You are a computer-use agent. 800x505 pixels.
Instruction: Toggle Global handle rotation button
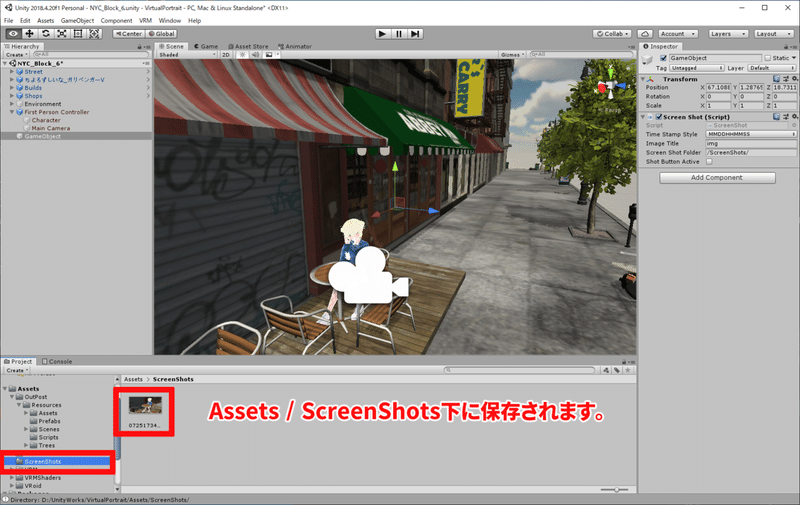[x=161, y=34]
